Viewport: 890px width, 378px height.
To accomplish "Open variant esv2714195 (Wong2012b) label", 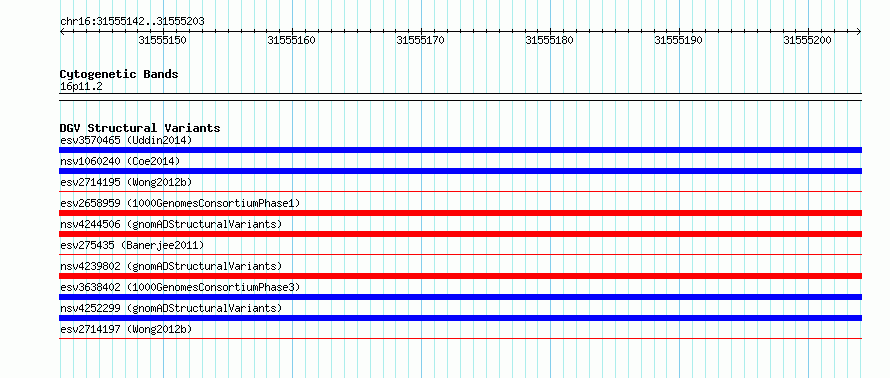I will (x=126, y=182).
